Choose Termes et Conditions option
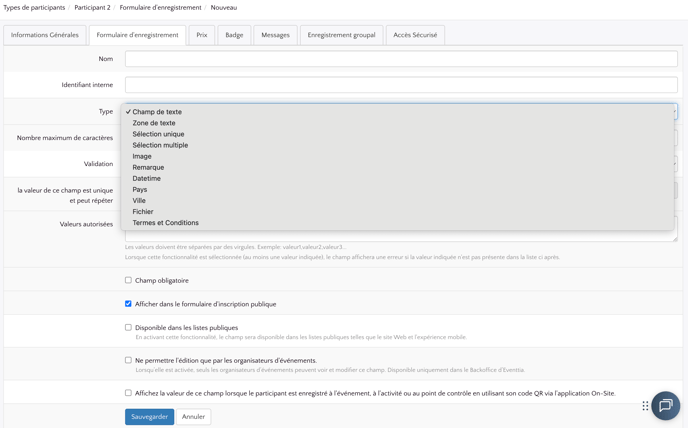This screenshot has width=688, height=428. (x=165, y=223)
